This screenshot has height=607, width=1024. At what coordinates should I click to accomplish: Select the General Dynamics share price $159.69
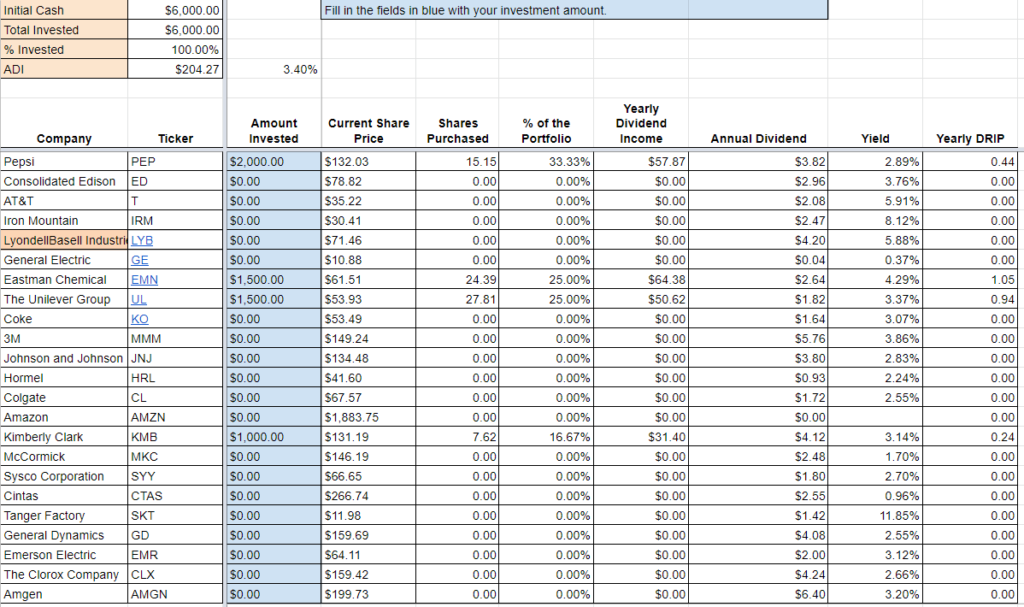(368, 535)
